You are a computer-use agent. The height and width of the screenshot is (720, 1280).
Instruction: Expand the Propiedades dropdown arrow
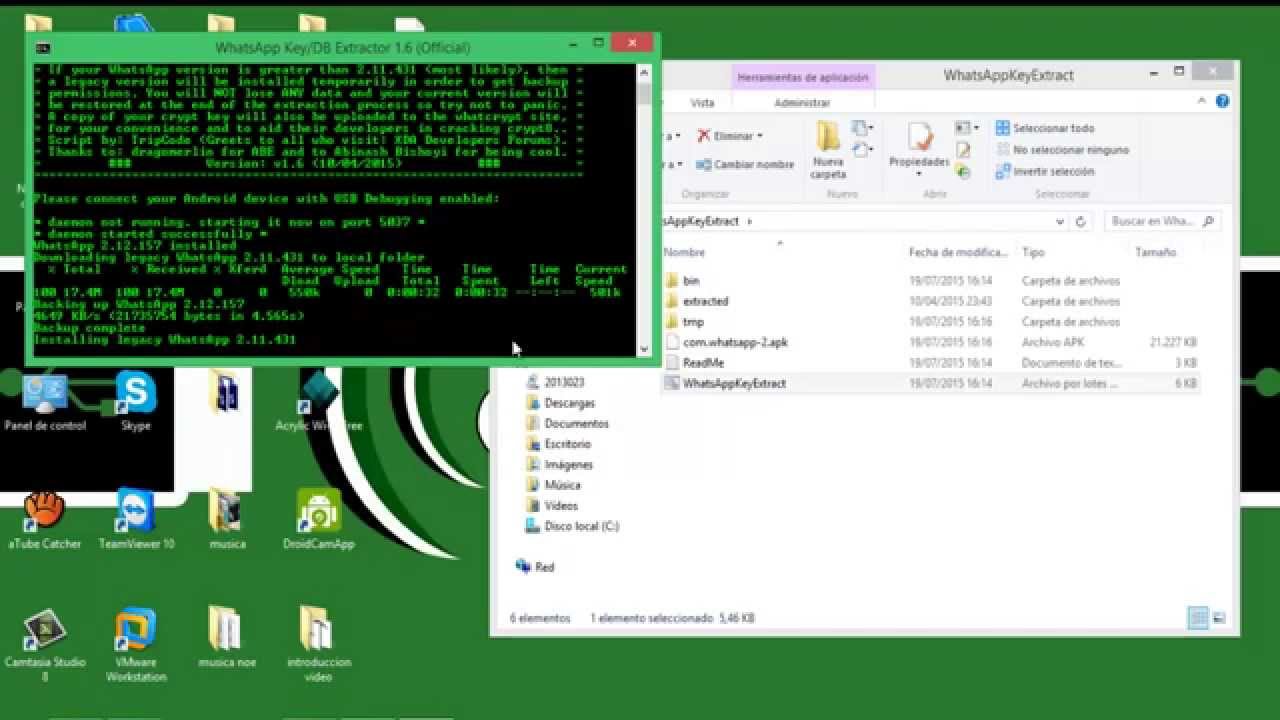(919, 174)
